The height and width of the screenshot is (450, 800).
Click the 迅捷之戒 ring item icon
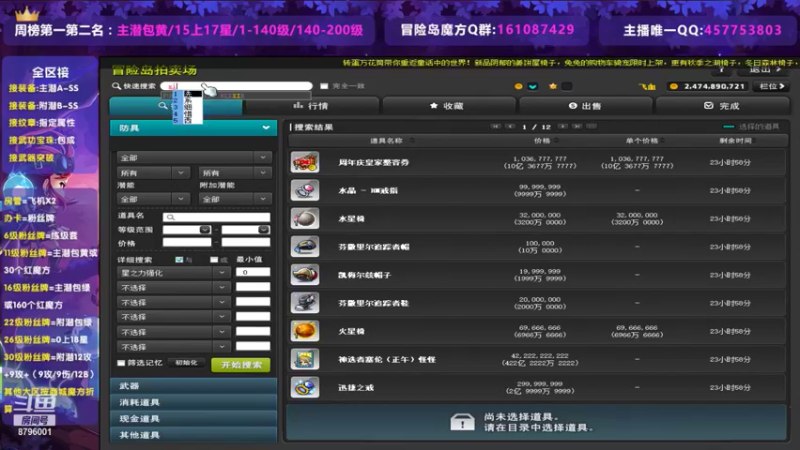(305, 387)
